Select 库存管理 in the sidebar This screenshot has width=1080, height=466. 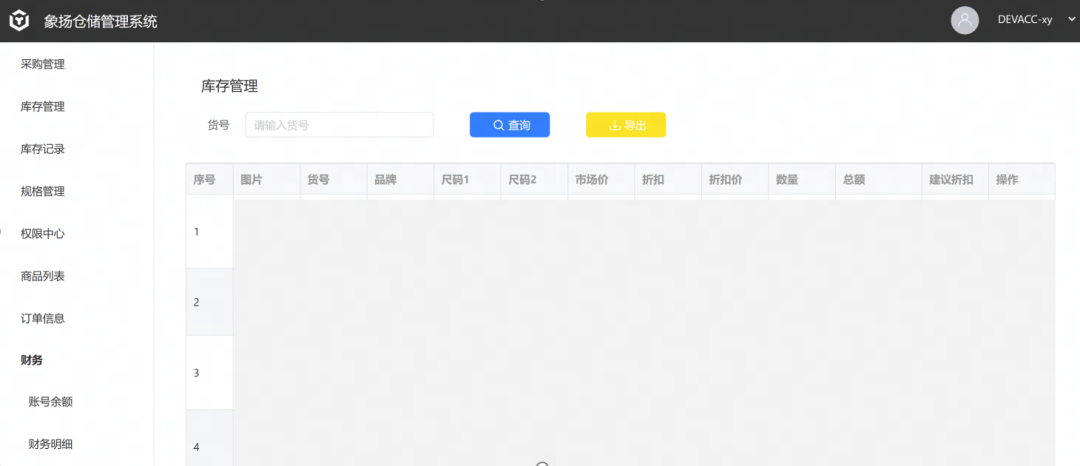pos(43,107)
